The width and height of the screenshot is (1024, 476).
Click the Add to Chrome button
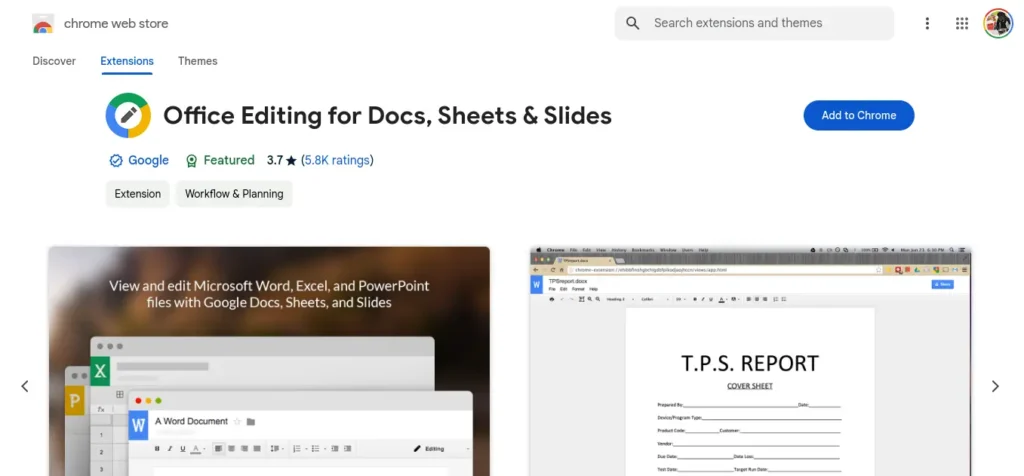pyautogui.click(x=858, y=116)
